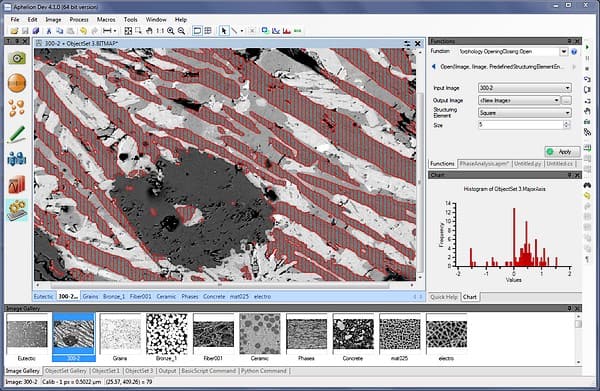Click the Zoom in magnifier icon
600x391 pixels.
click(x=171, y=31)
